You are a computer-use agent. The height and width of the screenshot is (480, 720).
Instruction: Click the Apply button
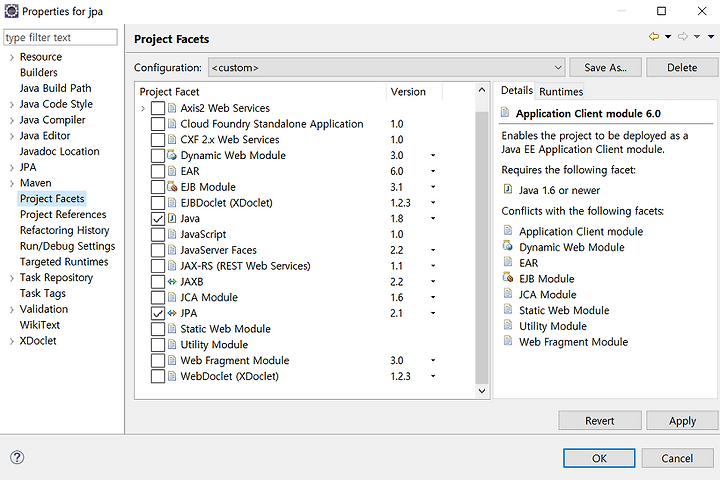(682, 421)
